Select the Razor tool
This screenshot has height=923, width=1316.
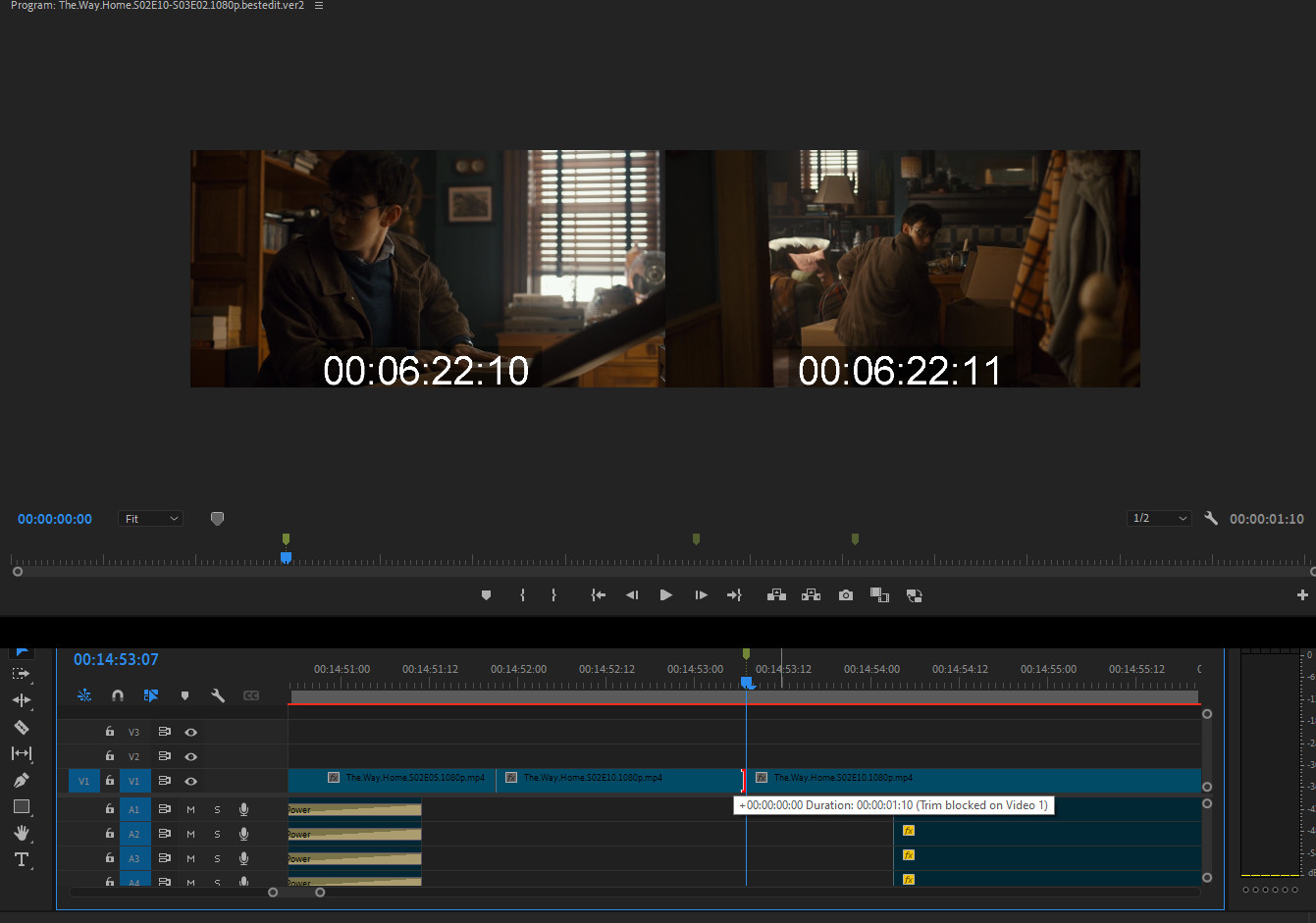21,727
